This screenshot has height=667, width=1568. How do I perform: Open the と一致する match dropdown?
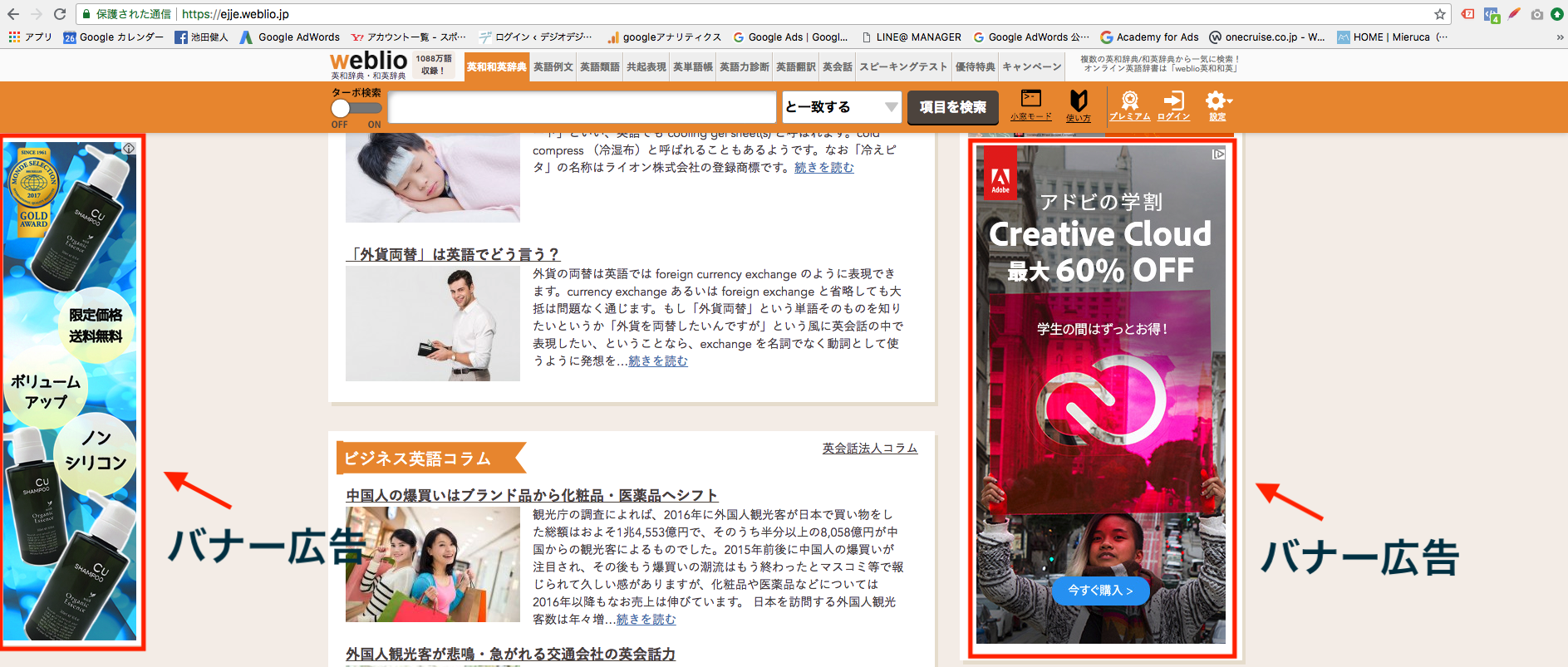[x=842, y=107]
